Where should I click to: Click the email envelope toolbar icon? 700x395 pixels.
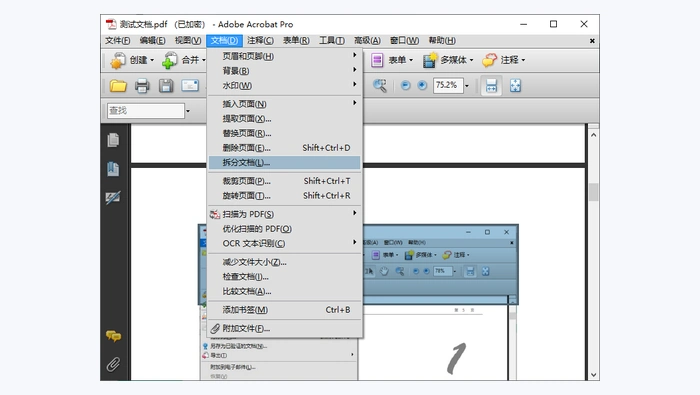(190, 86)
